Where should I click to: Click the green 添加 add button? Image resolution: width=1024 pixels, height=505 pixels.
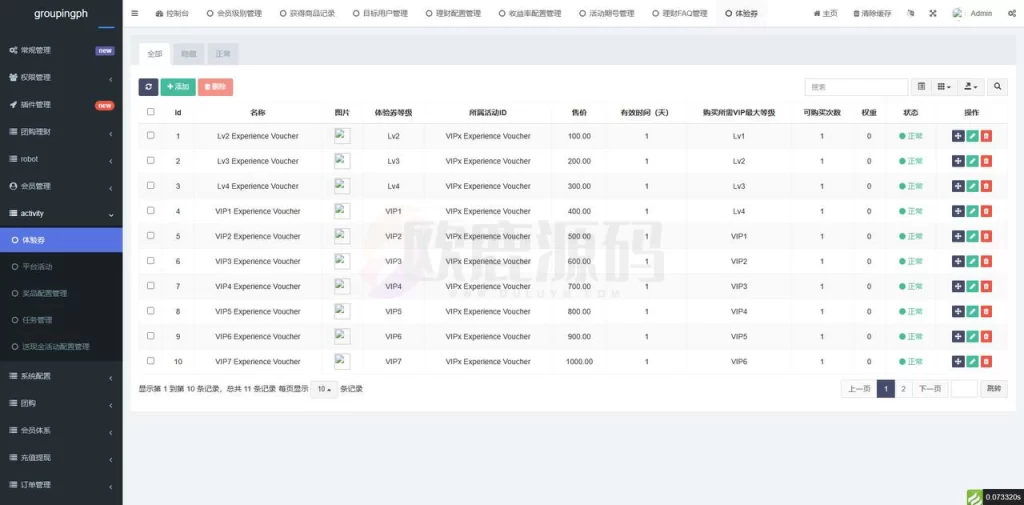(x=178, y=87)
